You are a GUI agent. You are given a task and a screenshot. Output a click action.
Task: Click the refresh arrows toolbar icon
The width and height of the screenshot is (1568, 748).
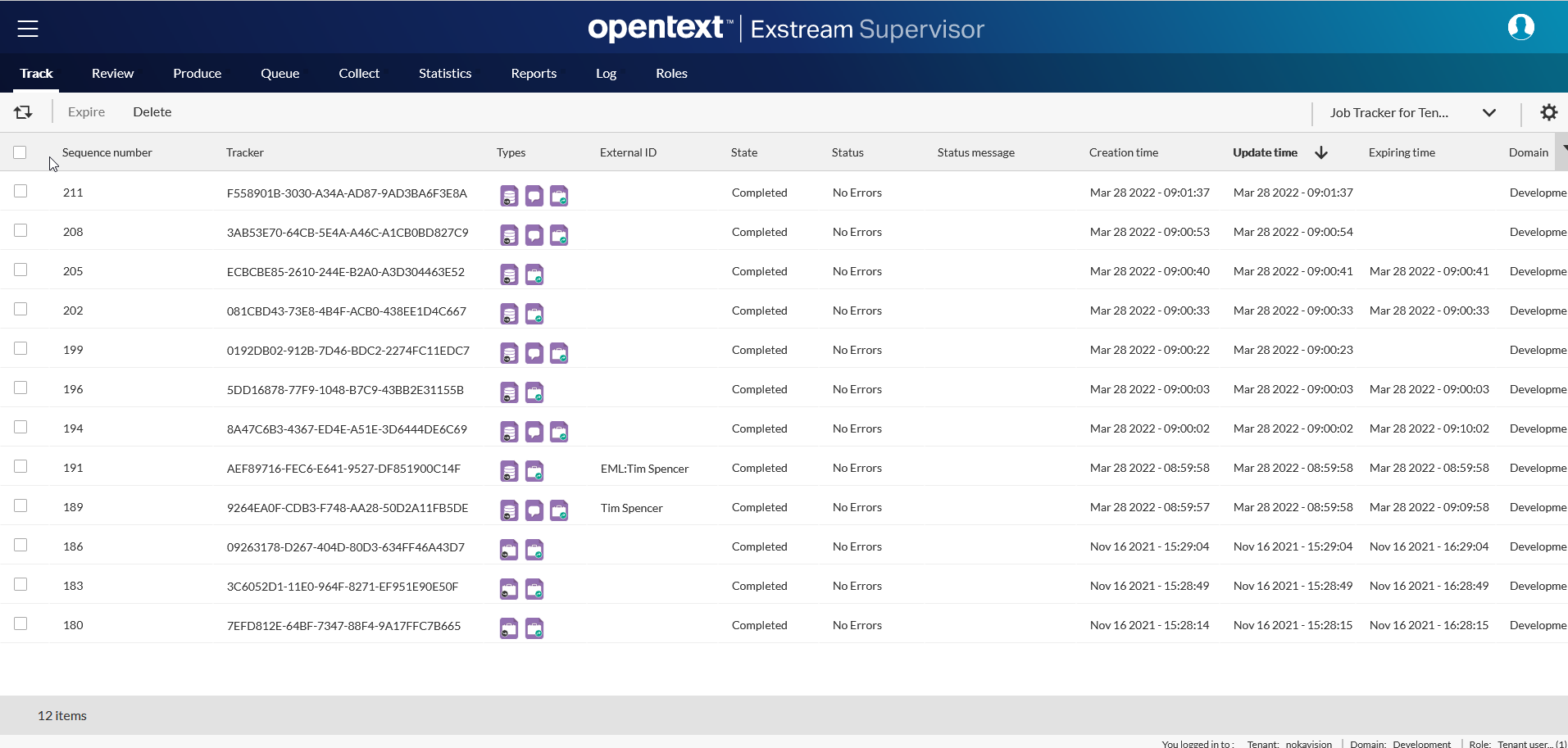pyautogui.click(x=23, y=112)
